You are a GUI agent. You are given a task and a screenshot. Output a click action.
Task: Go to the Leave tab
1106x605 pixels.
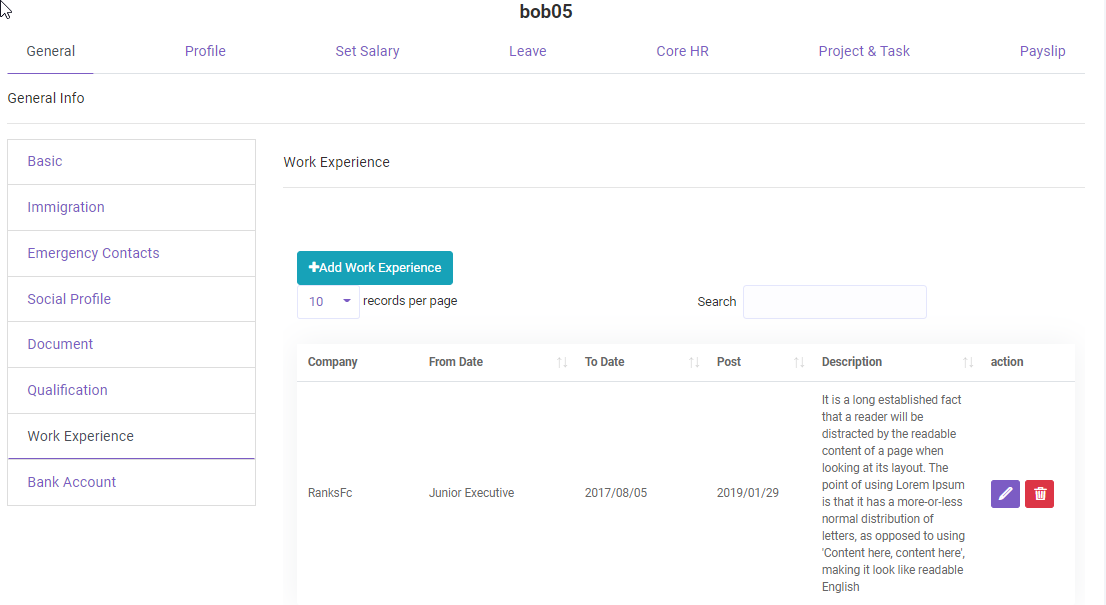click(x=527, y=51)
